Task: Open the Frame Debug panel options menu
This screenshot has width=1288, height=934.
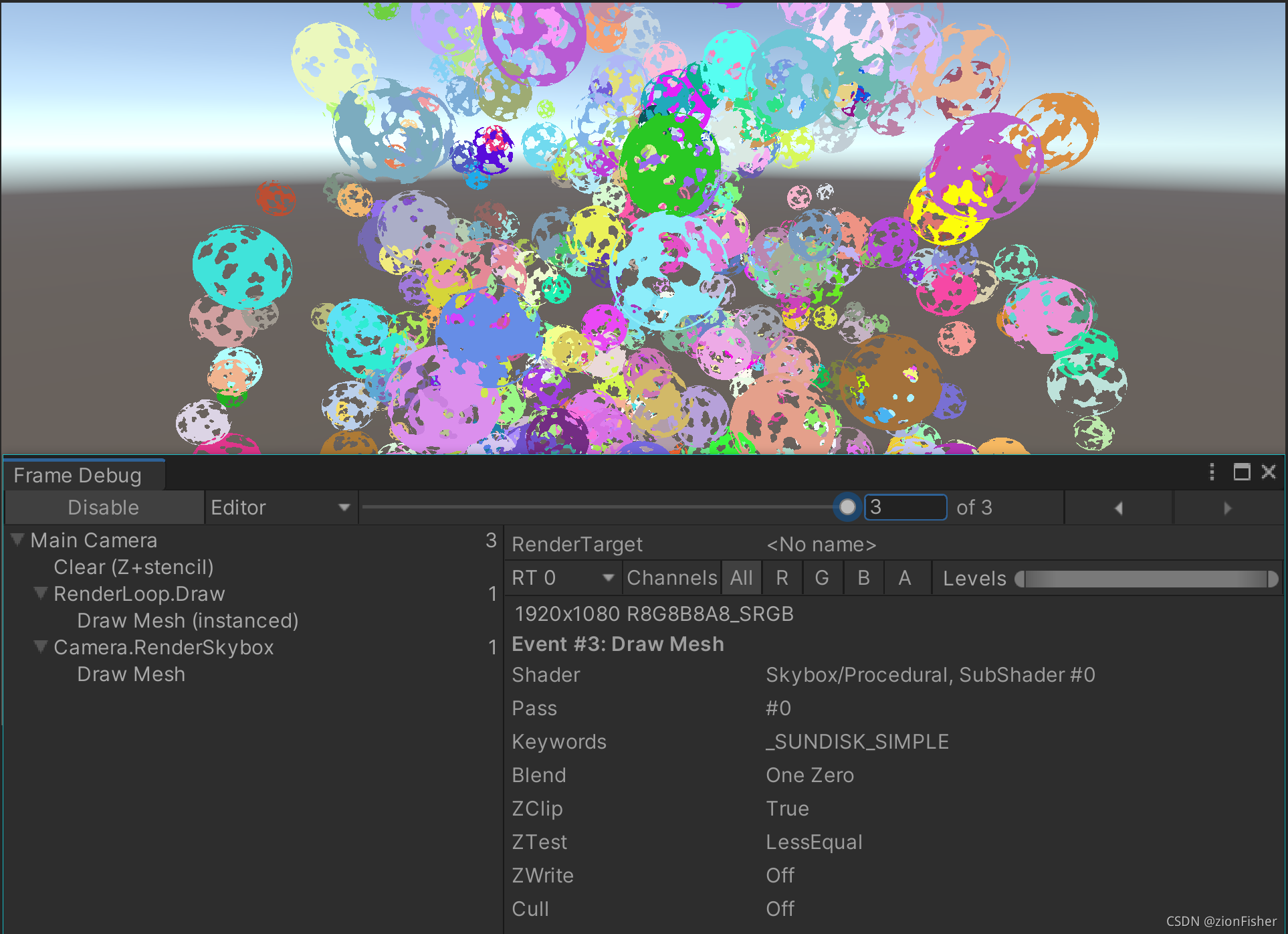Action: [1212, 472]
